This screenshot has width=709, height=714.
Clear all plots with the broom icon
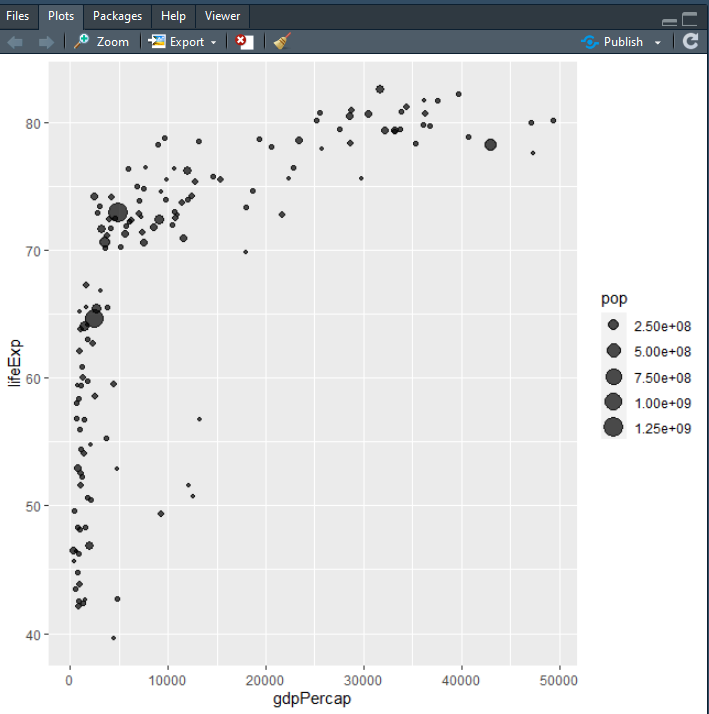[282, 41]
